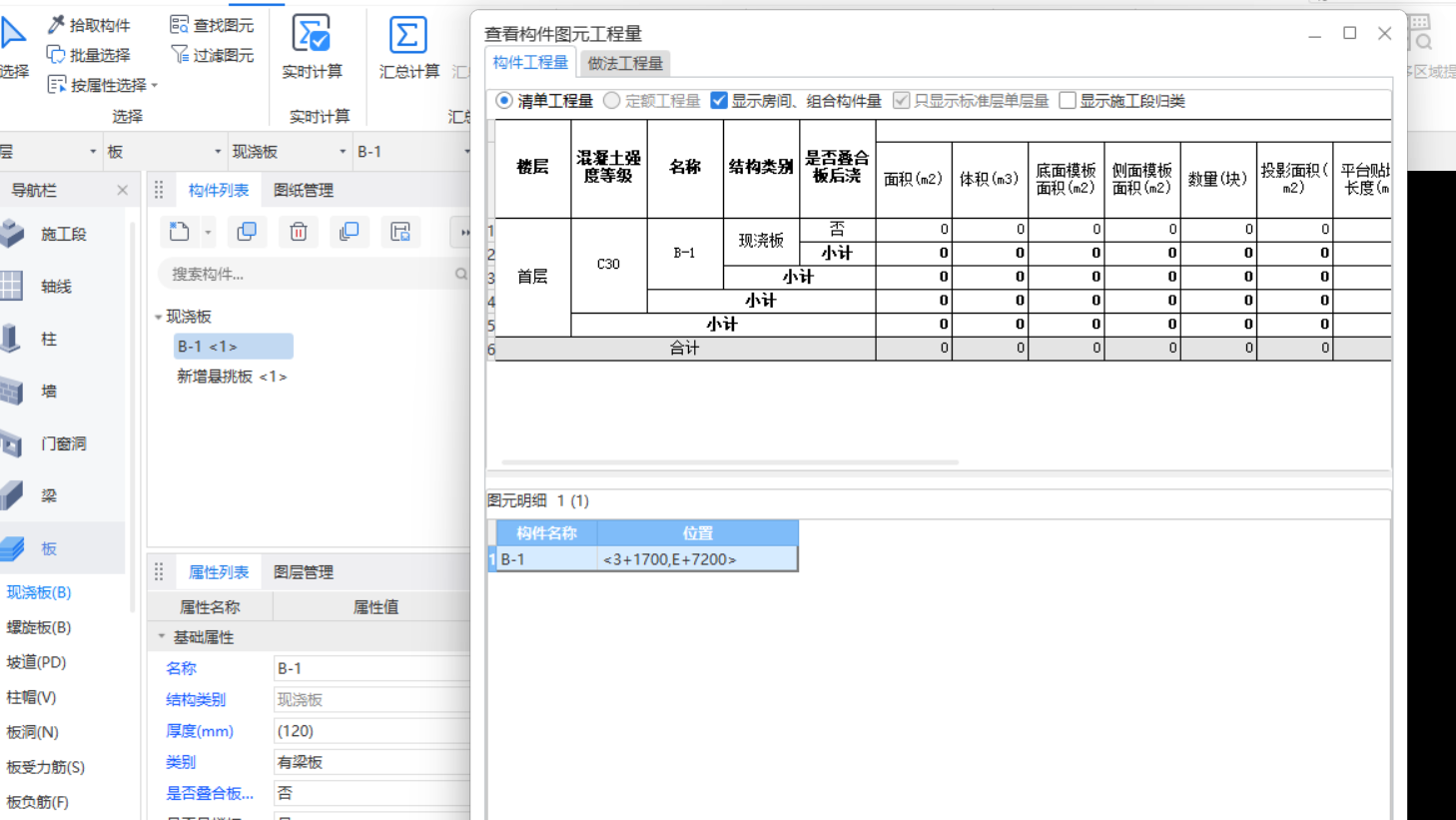
Task: Click the 批量选择 tool icon
Action: (x=57, y=55)
